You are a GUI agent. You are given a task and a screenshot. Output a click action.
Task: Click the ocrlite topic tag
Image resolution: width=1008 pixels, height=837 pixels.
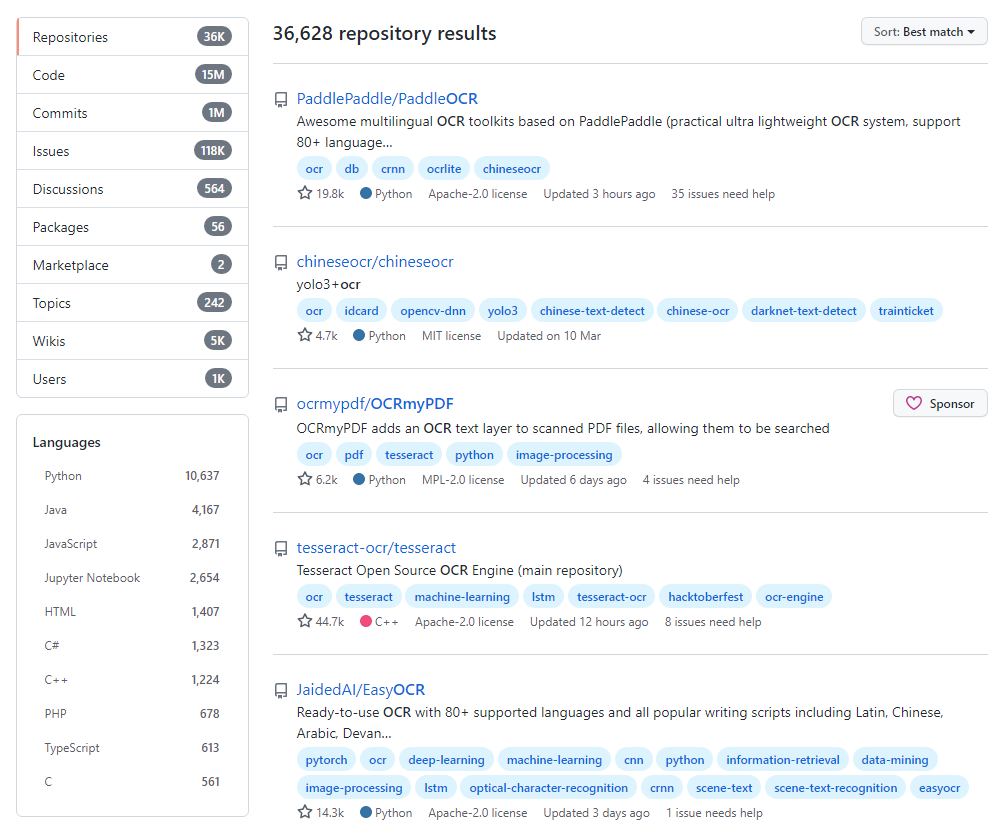point(444,169)
